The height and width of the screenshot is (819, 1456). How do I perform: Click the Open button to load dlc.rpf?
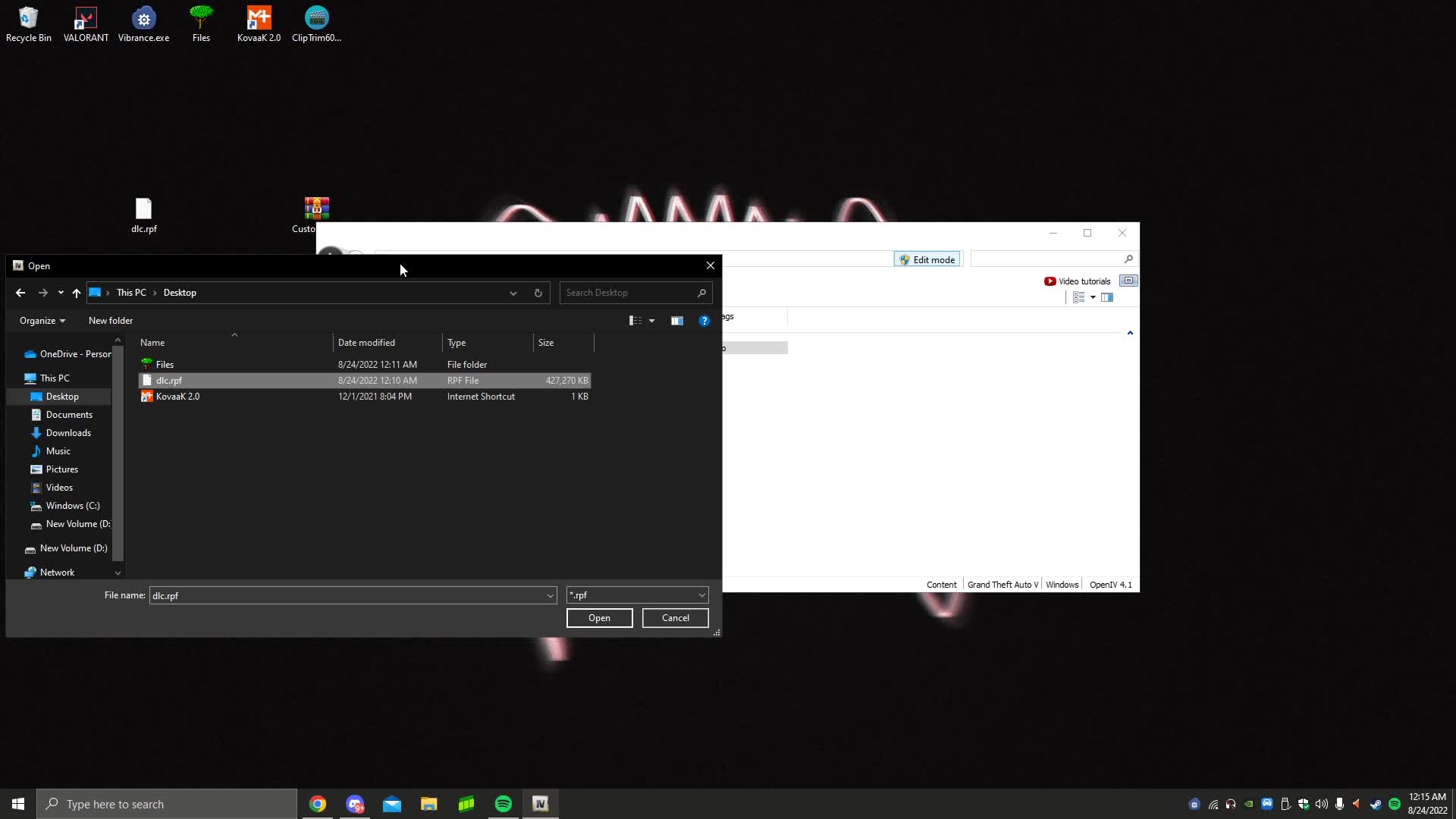(598, 617)
